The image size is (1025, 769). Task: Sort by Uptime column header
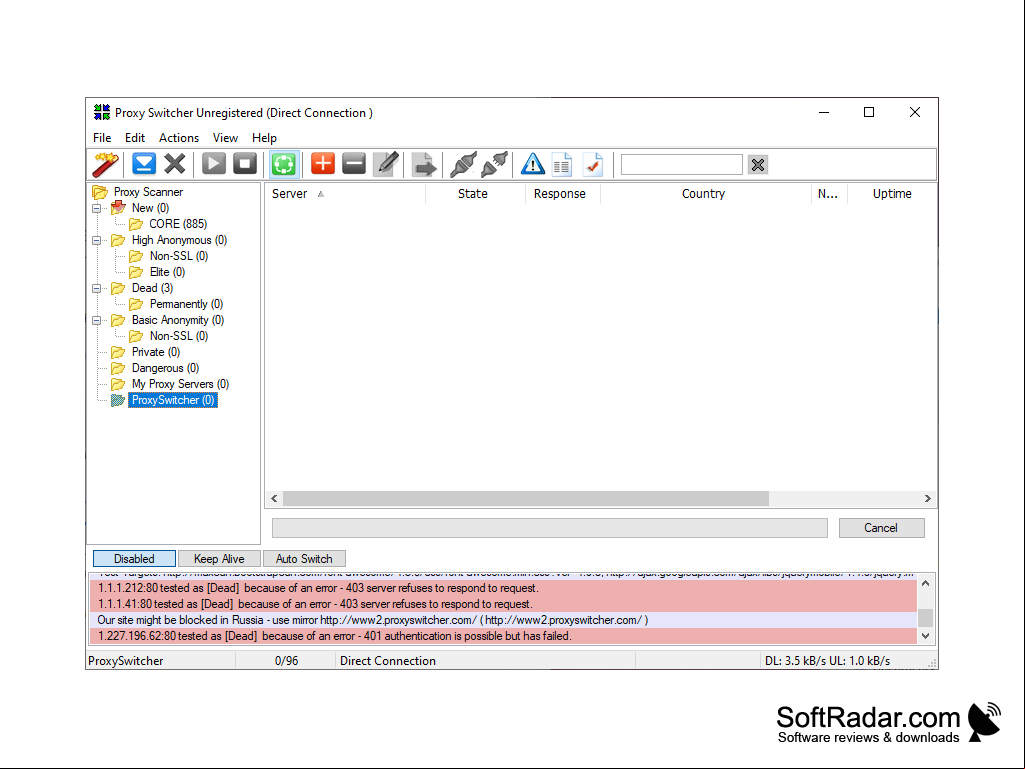tap(892, 194)
